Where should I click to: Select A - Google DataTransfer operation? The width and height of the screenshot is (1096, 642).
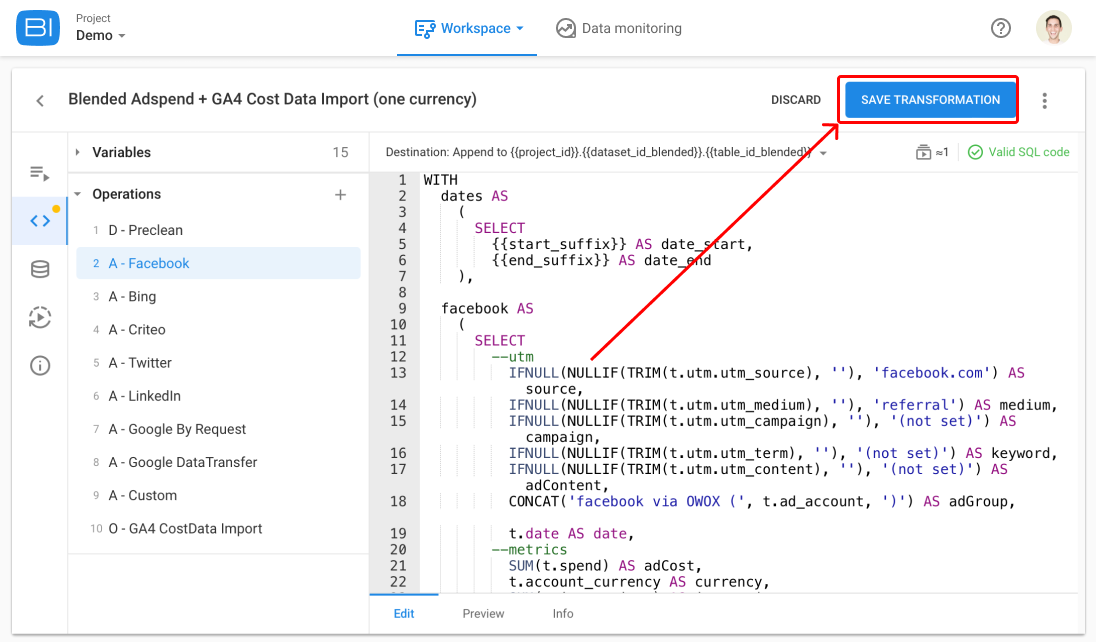218,462
